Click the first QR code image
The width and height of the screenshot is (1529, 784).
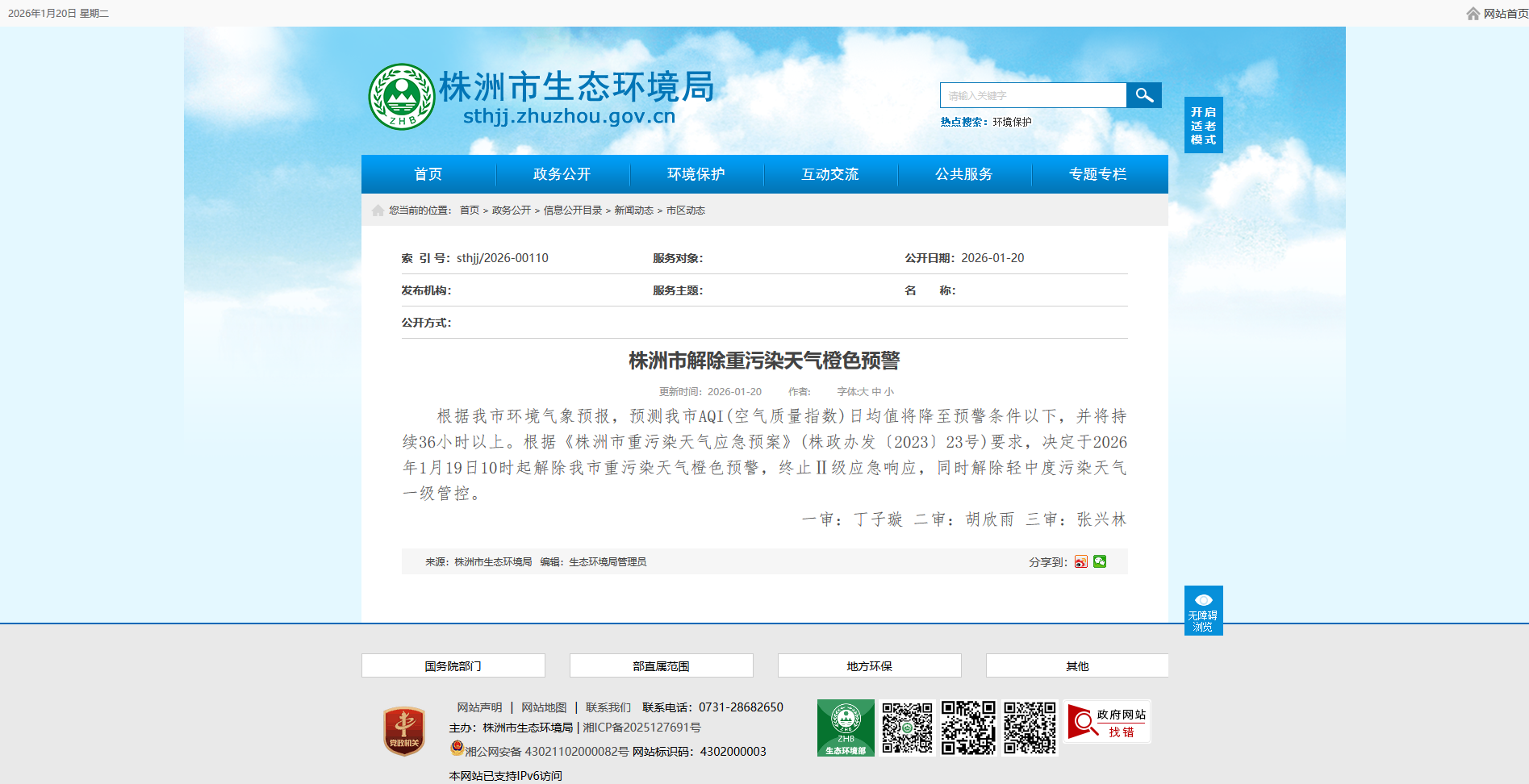(x=907, y=728)
